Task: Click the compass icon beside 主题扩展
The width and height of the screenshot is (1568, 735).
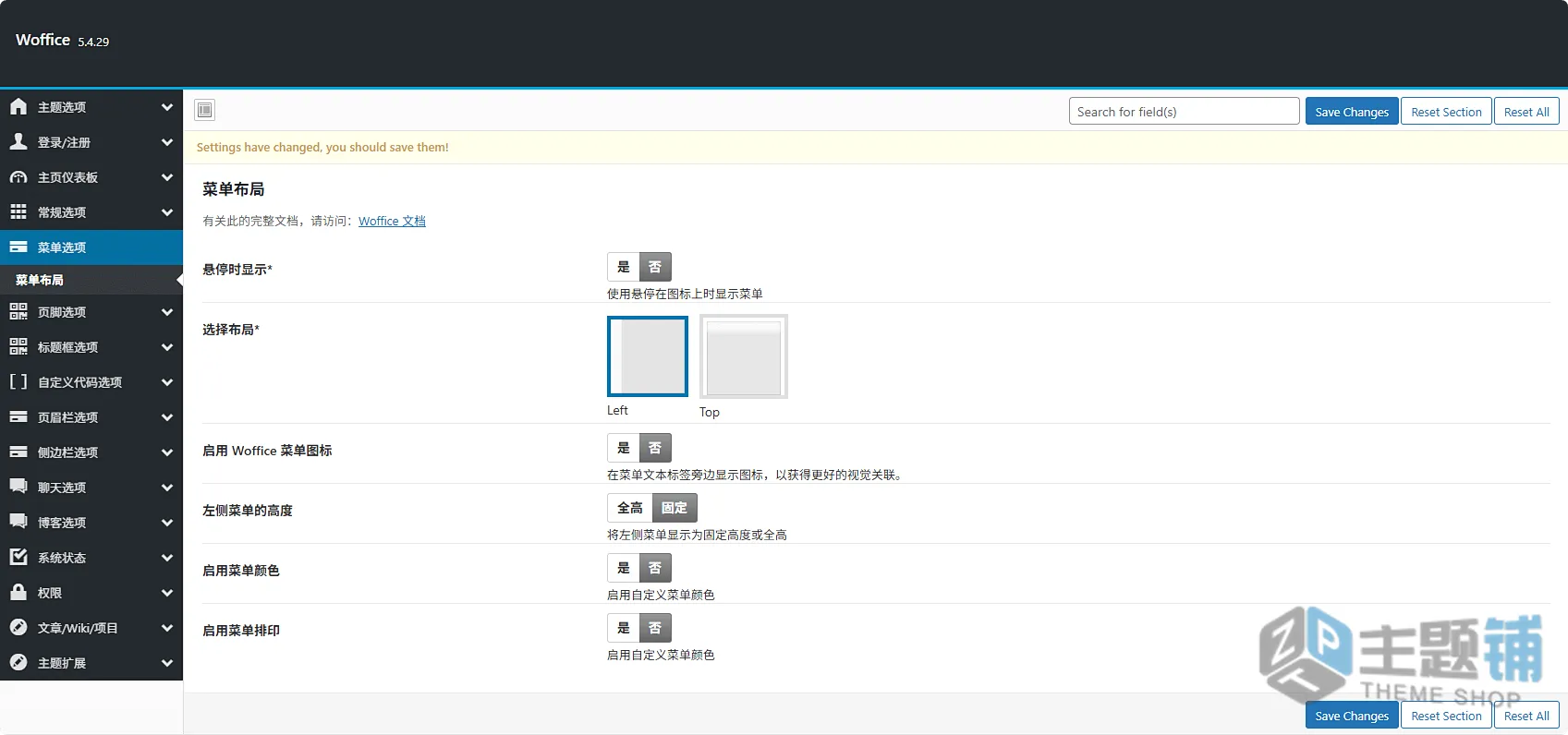Action: coord(18,663)
